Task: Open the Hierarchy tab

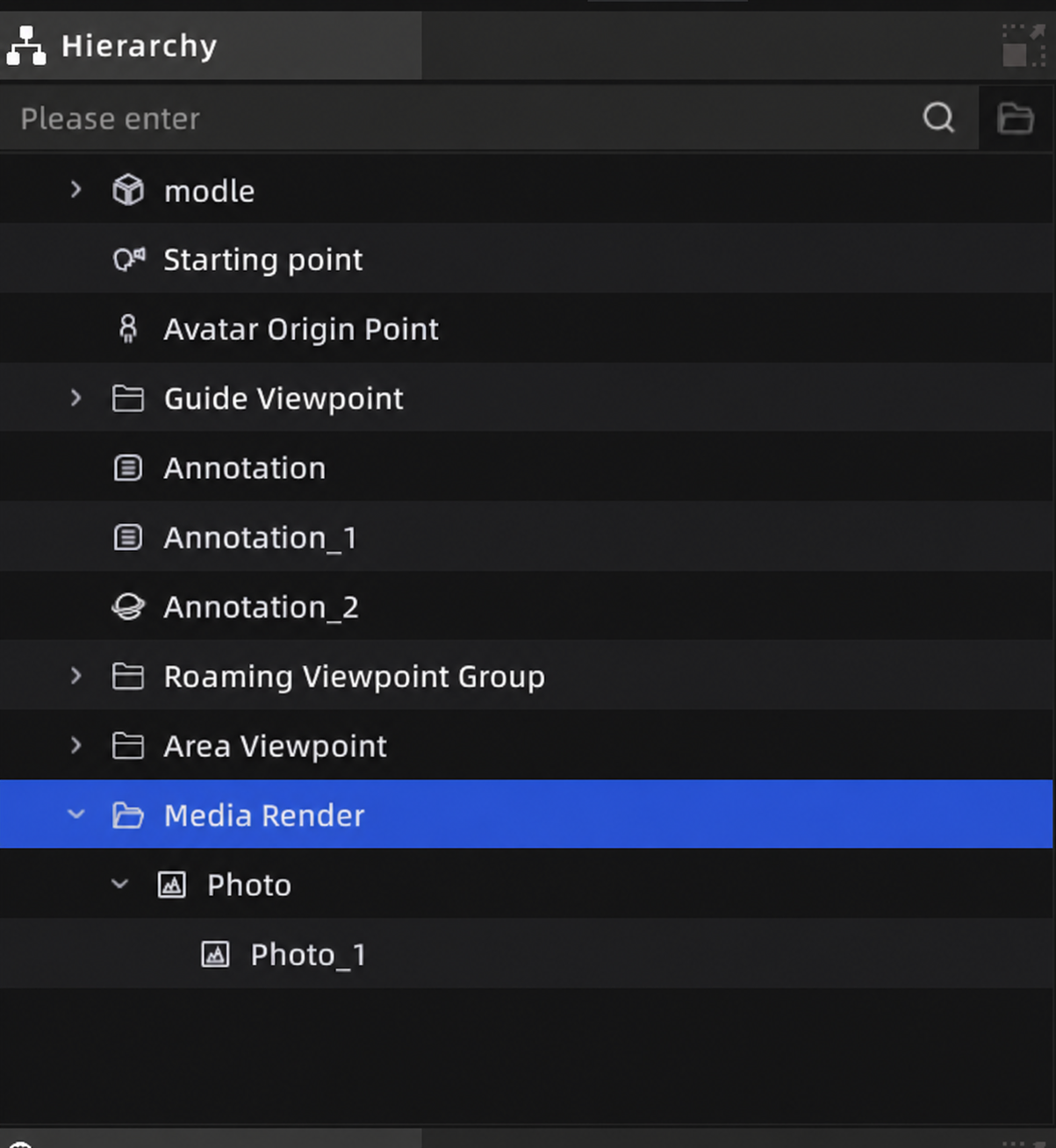Action: 211,46
